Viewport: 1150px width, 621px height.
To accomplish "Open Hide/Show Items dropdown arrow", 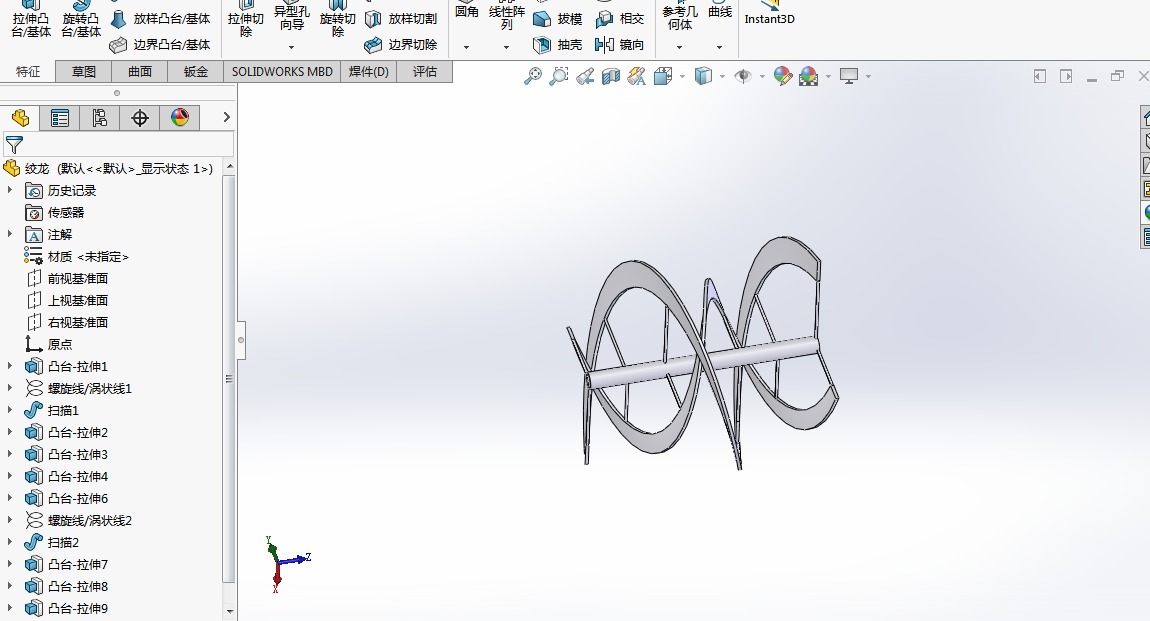I will [x=762, y=76].
